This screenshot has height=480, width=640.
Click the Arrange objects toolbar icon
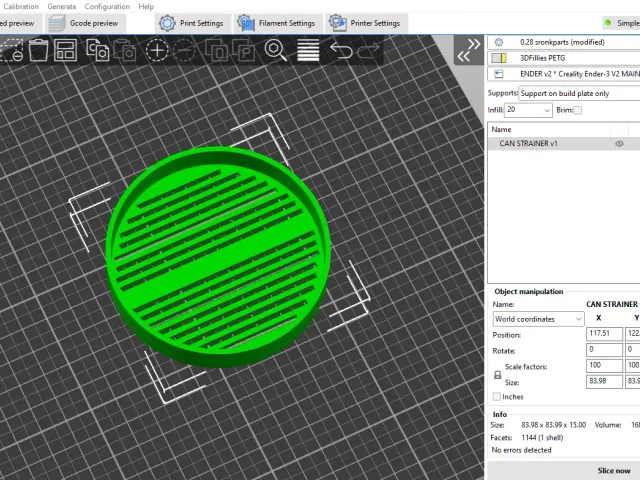coord(65,50)
